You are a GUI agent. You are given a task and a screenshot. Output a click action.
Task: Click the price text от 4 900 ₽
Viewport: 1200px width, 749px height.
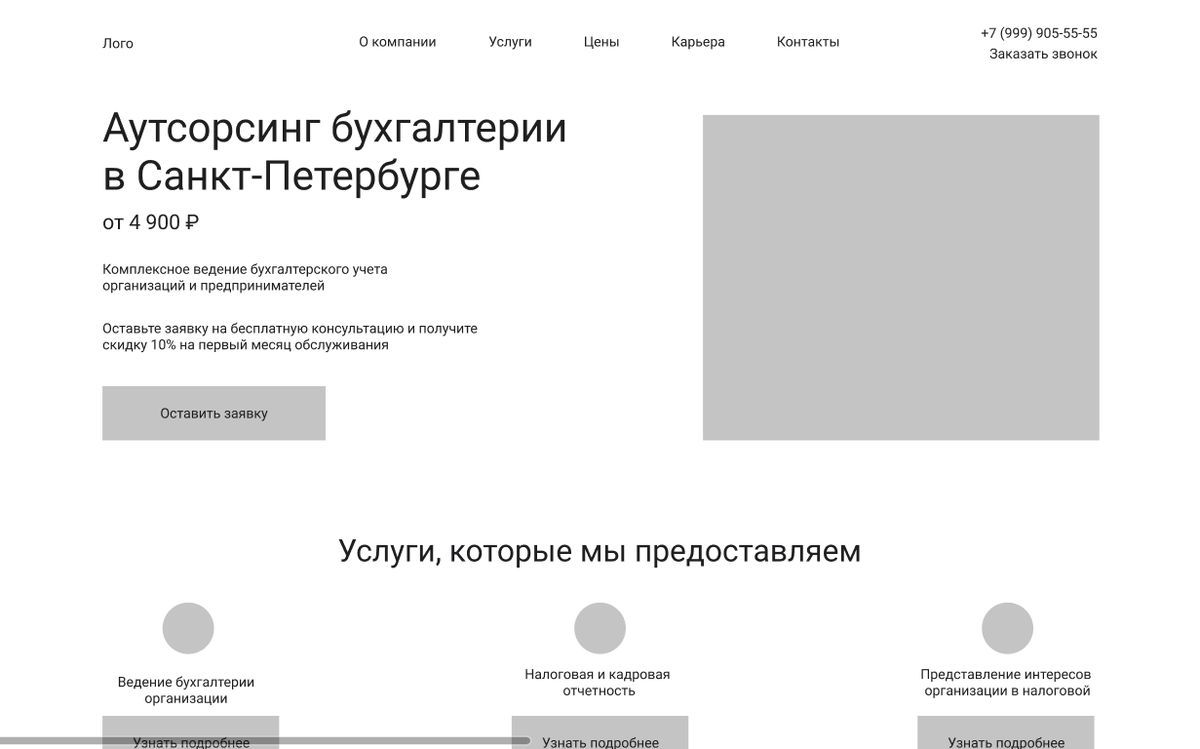pyautogui.click(x=151, y=222)
